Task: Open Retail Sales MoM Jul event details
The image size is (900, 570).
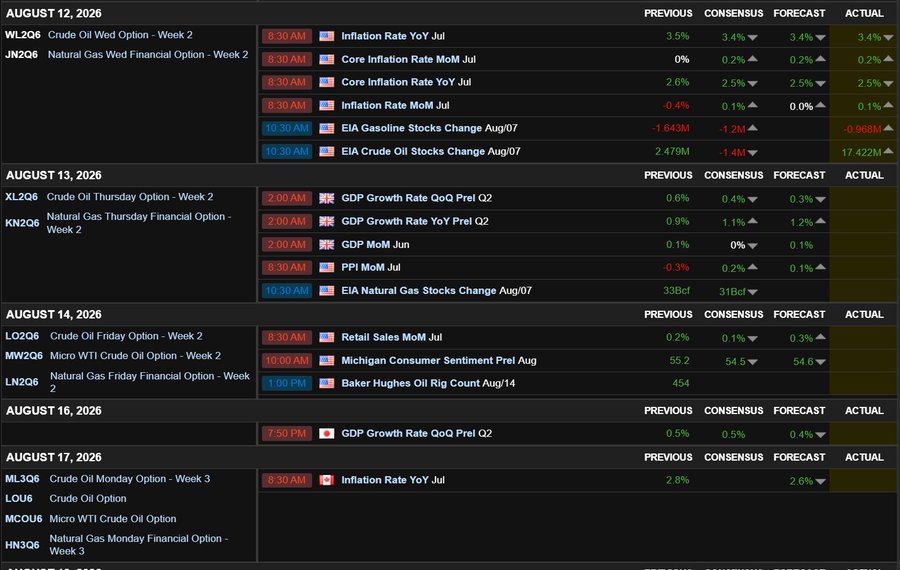Action: pos(391,337)
